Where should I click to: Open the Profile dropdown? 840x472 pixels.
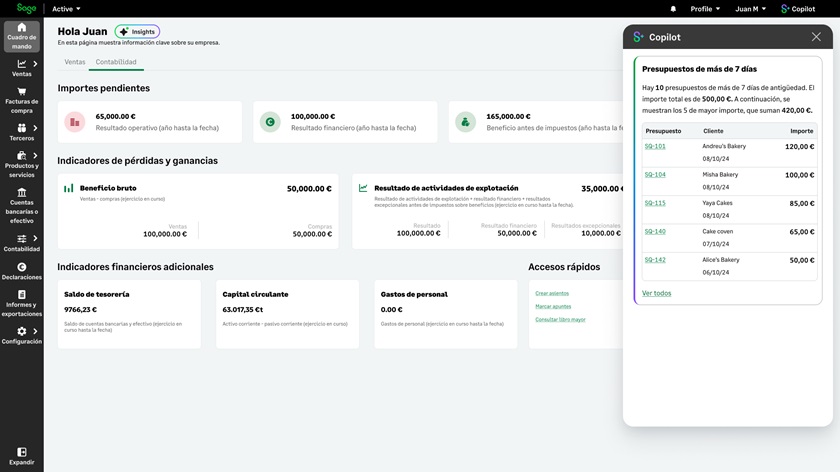click(705, 9)
